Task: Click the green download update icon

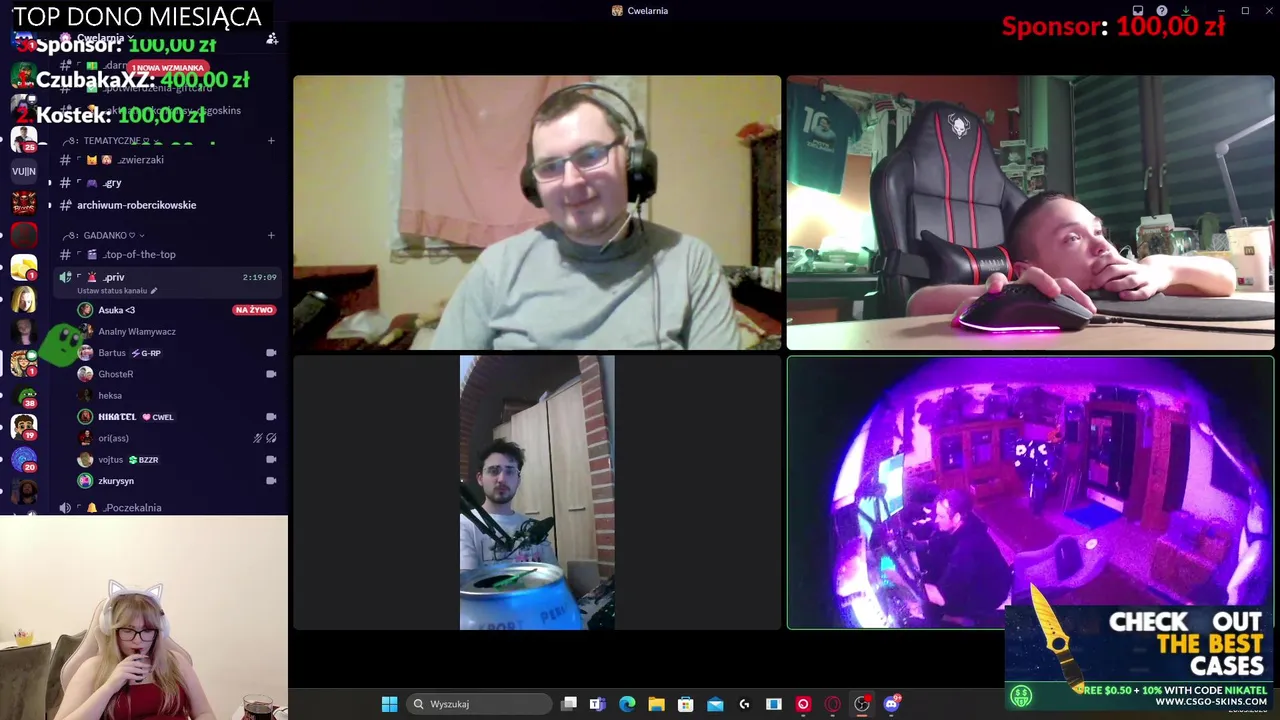Action: [1185, 11]
